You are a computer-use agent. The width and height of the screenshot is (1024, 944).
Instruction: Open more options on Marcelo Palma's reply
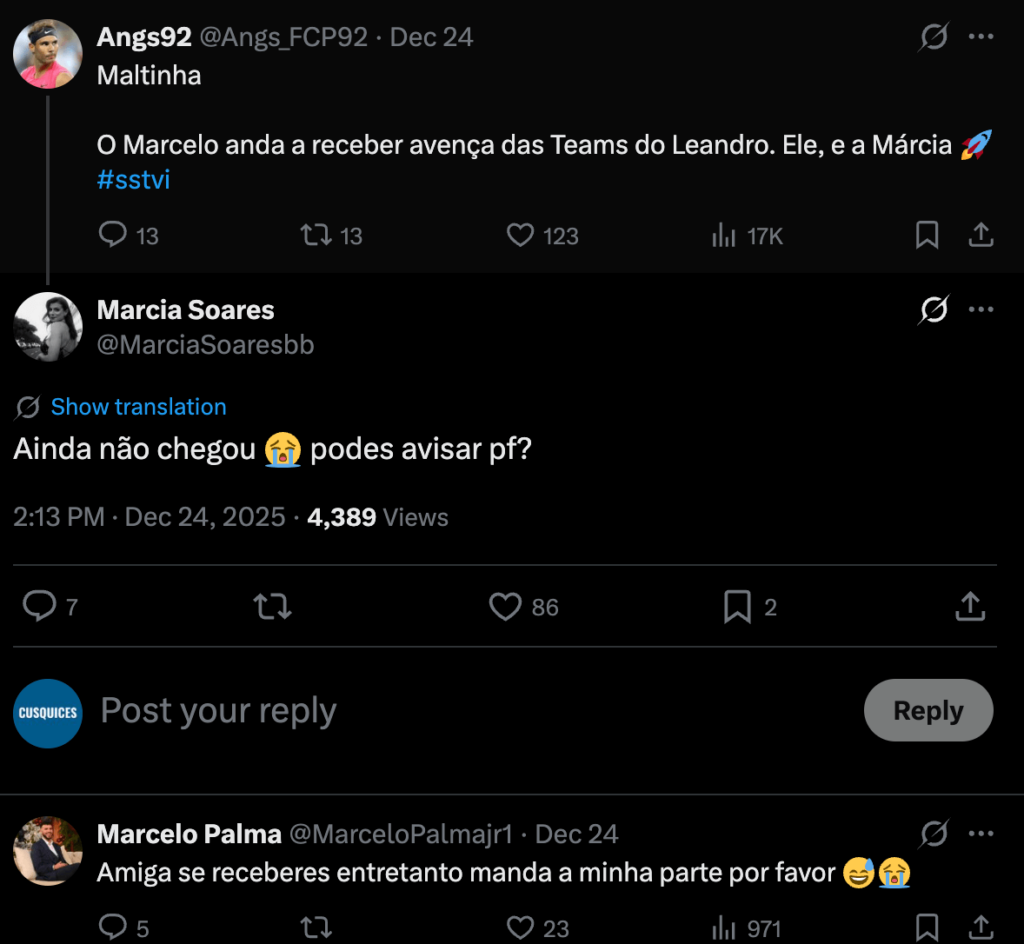981,834
